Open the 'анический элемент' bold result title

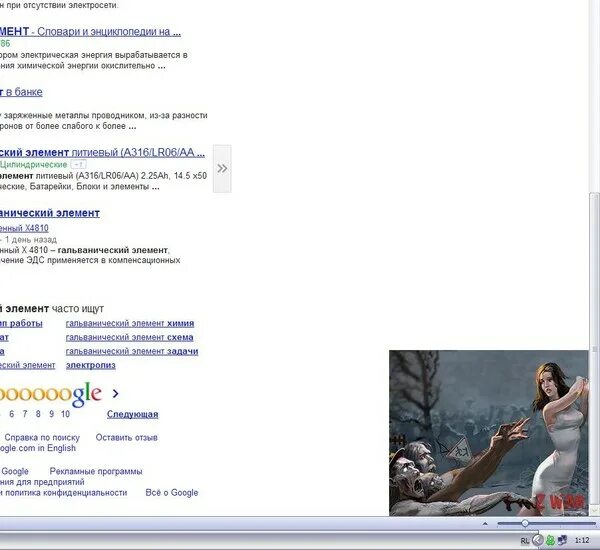click(x=50, y=213)
